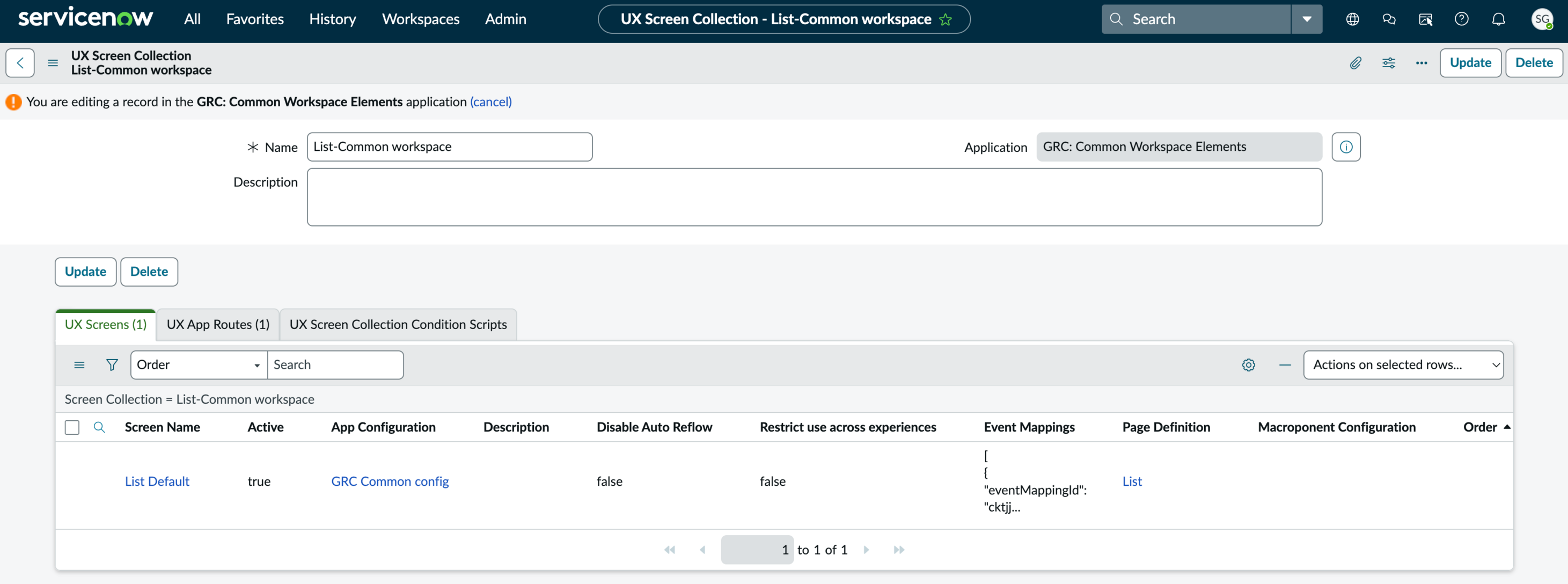The image size is (1568, 584).
Task: Go to first page of list
Action: (670, 550)
